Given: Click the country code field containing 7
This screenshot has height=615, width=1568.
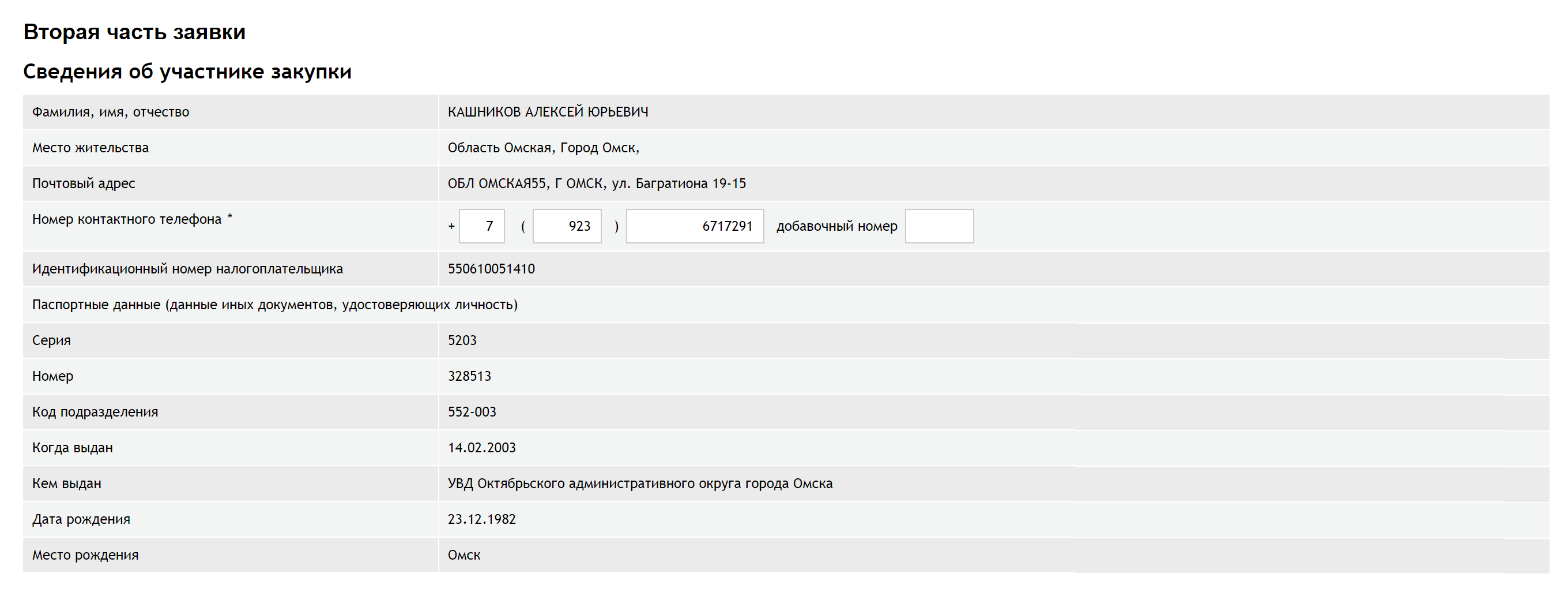Looking at the screenshot, I should pos(481,226).
